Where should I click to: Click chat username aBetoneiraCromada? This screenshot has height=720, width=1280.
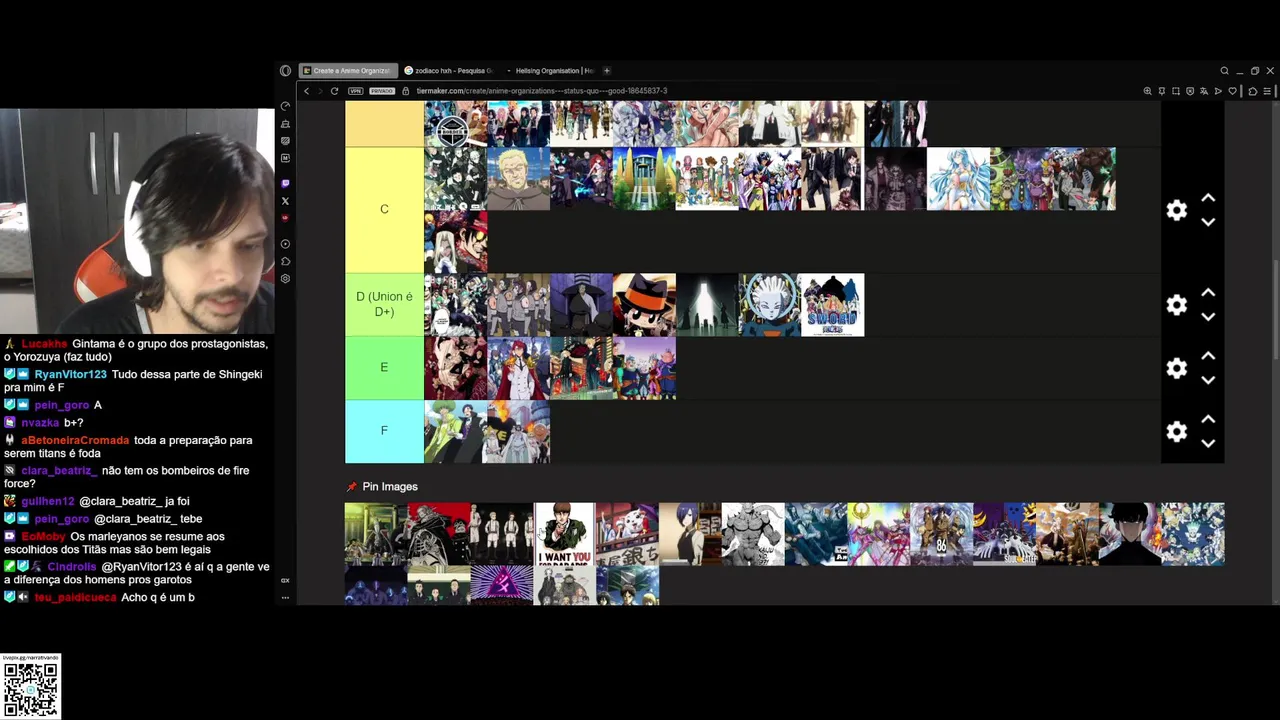click(75, 441)
